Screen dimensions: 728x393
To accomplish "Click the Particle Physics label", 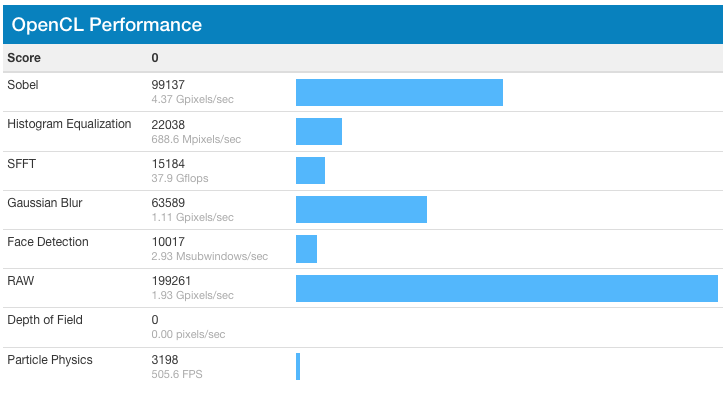I will (x=50, y=360).
